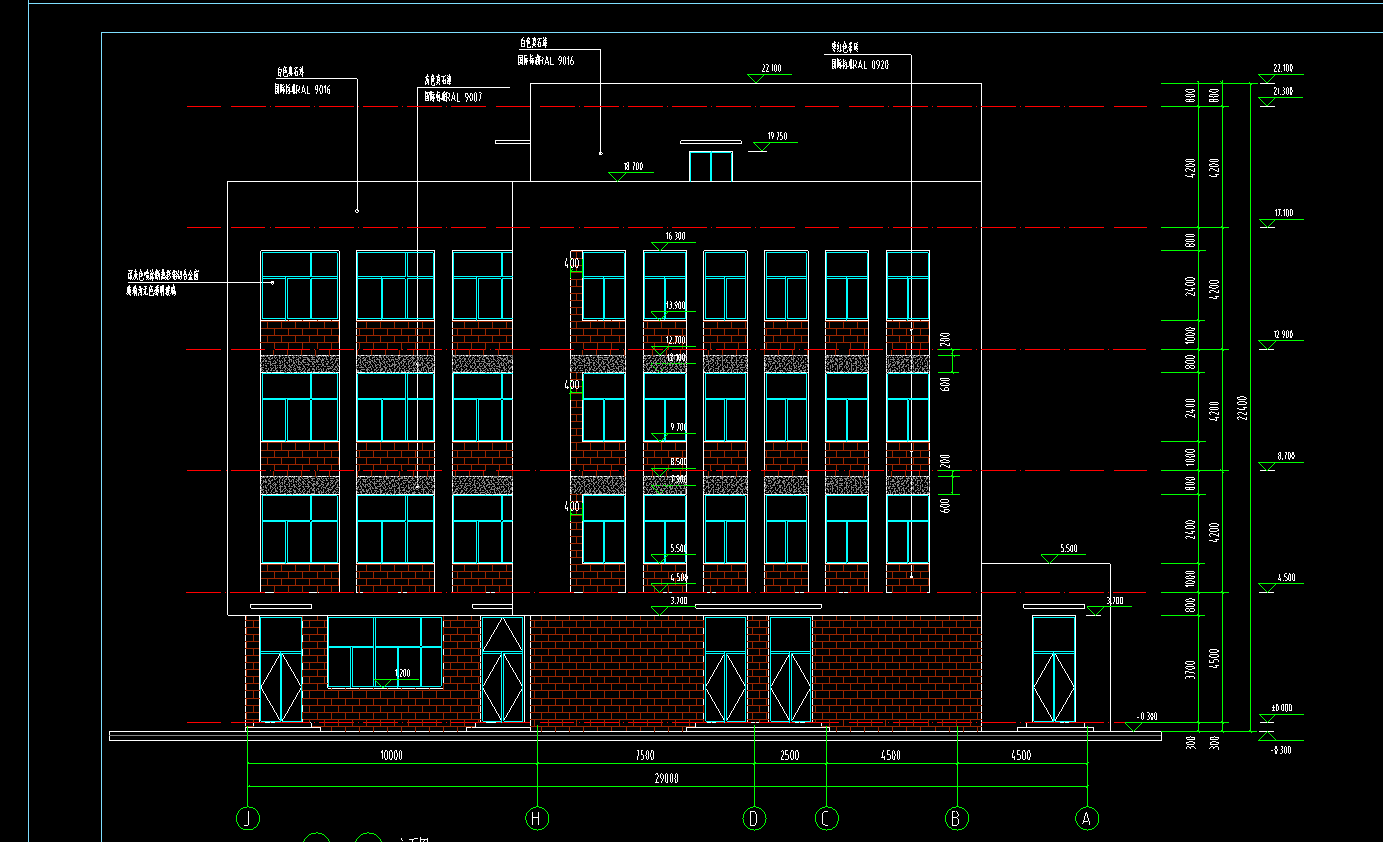The width and height of the screenshot is (1383, 842).
Task: Pick the axis bubble labeled B
Action: pyautogui.click(x=957, y=818)
